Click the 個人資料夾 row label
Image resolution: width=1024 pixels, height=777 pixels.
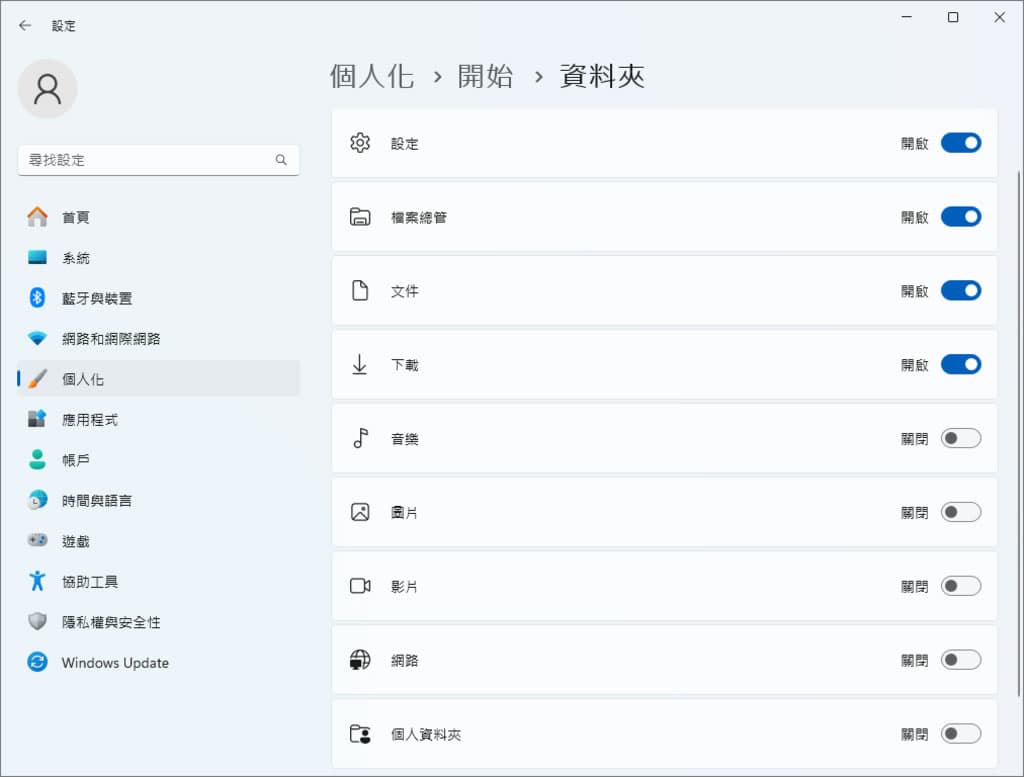(426, 735)
